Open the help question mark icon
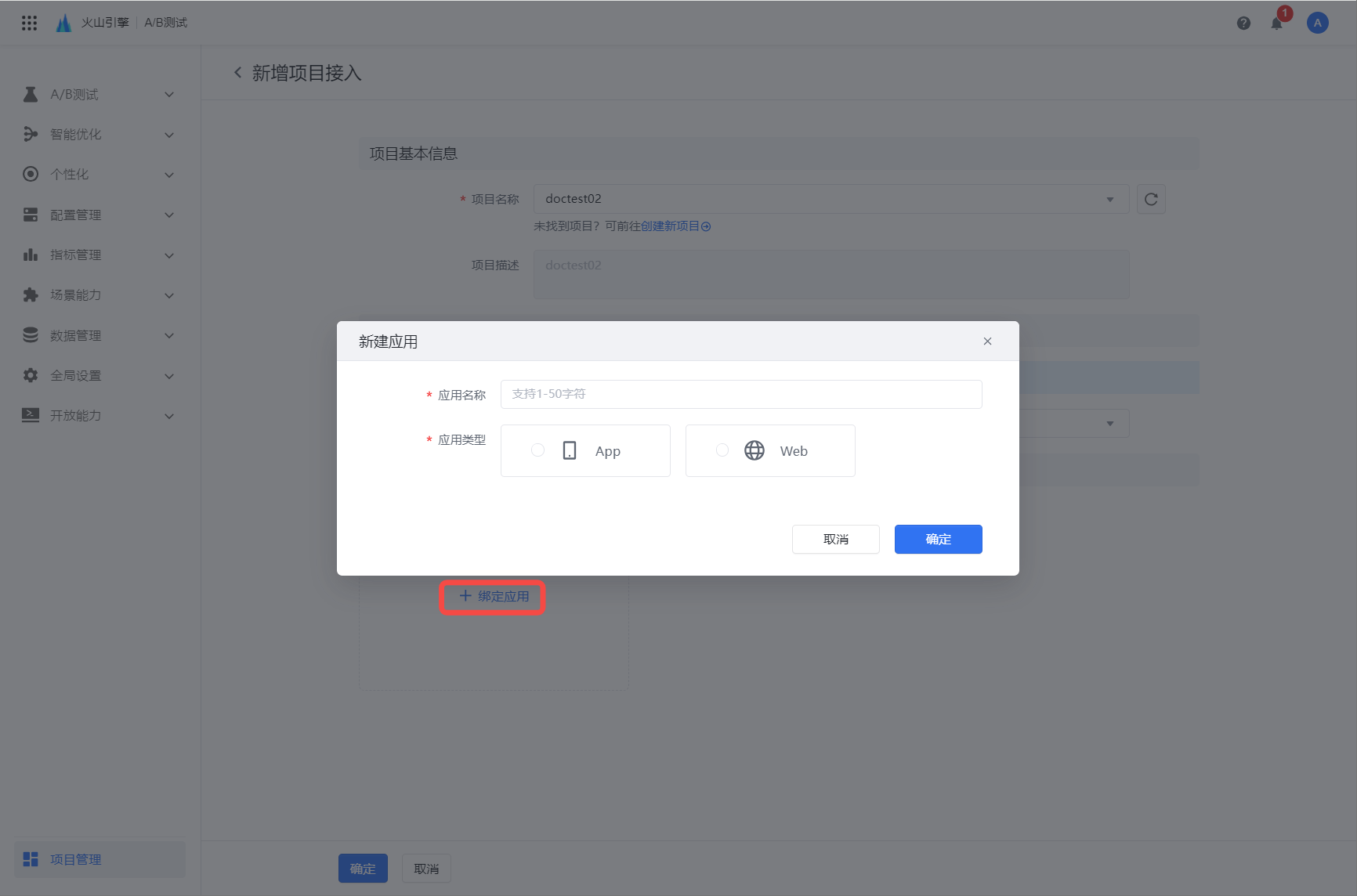 [1243, 23]
